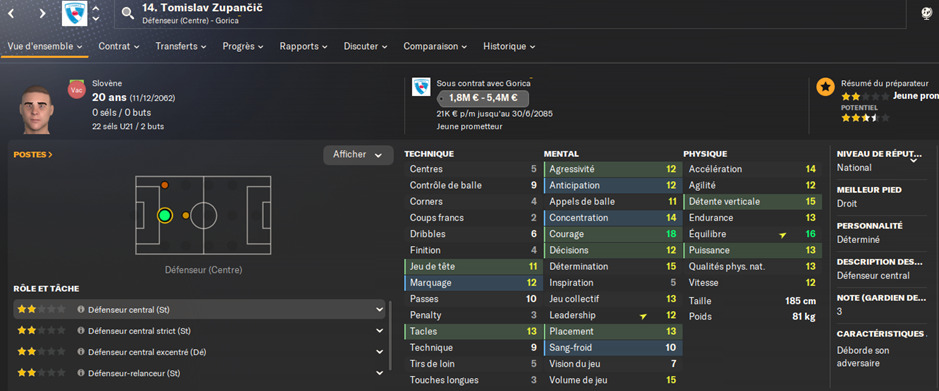Screen dimensions: 939x391
Task: Click the Gorica crest beside contract info
Action: click(x=421, y=87)
